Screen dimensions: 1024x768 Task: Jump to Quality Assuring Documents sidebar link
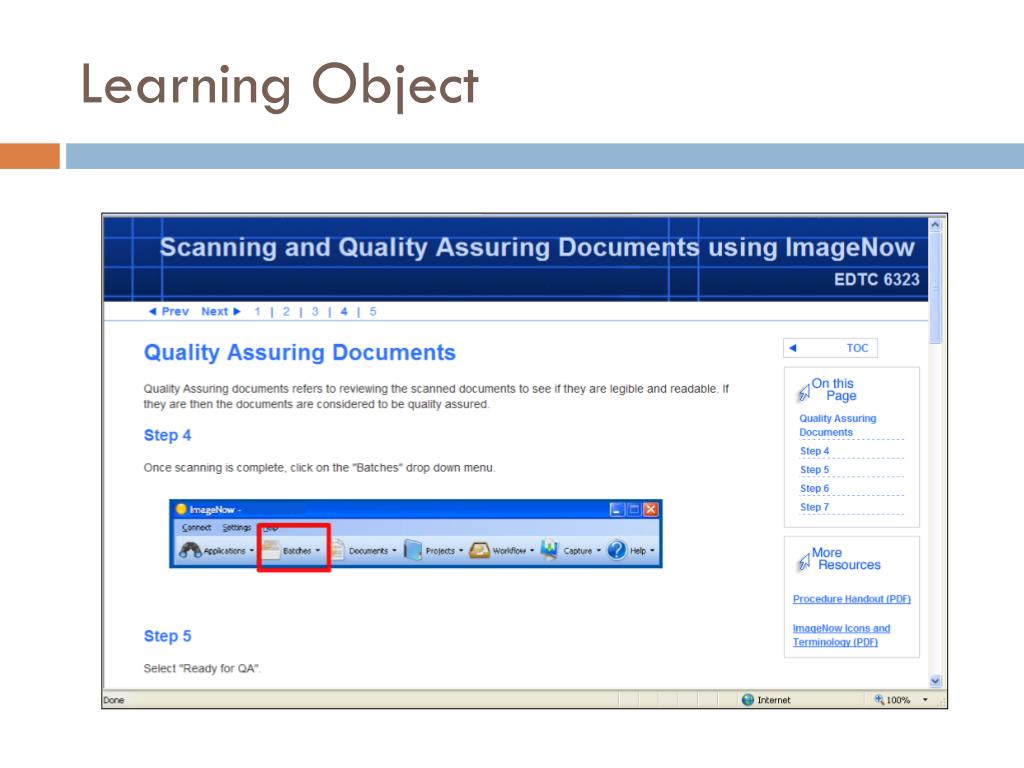point(838,425)
